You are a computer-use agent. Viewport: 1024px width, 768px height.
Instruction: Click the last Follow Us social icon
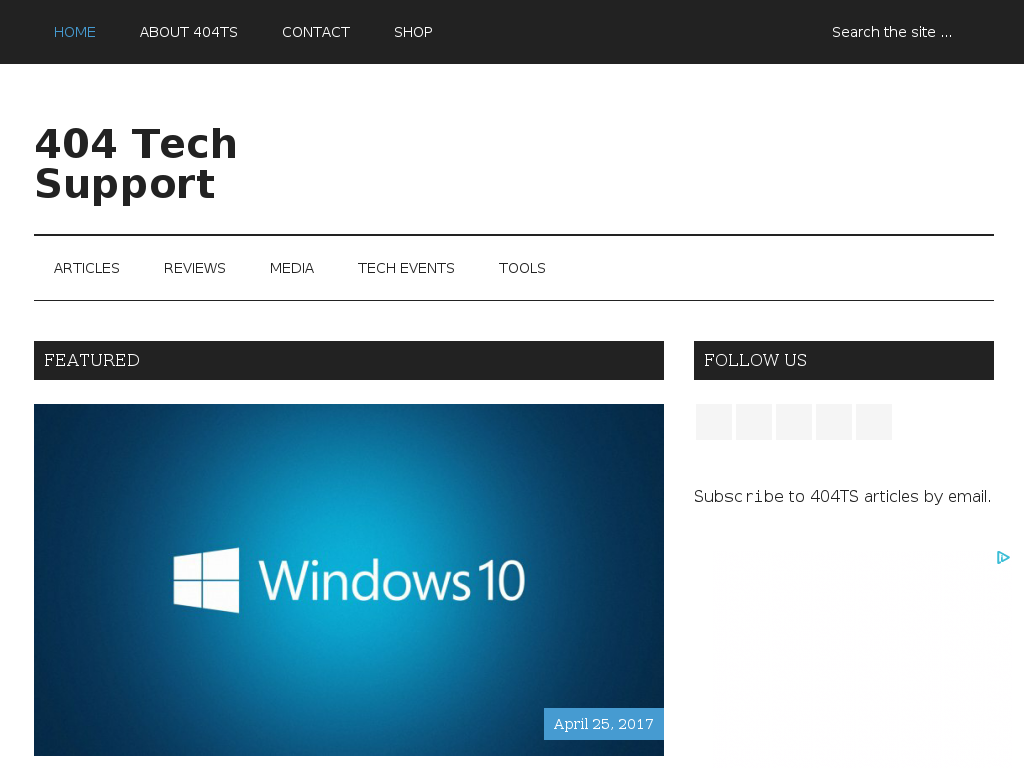[x=873, y=422]
